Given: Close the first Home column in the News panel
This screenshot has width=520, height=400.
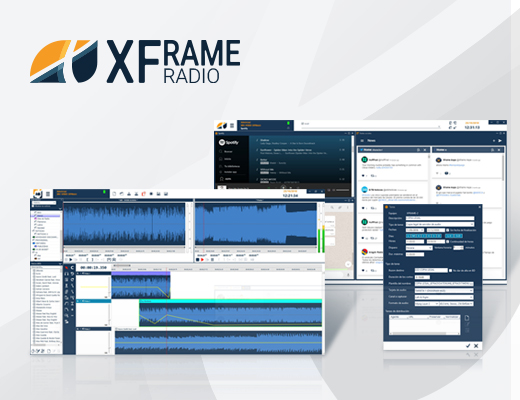Looking at the screenshot, I should click(425, 150).
